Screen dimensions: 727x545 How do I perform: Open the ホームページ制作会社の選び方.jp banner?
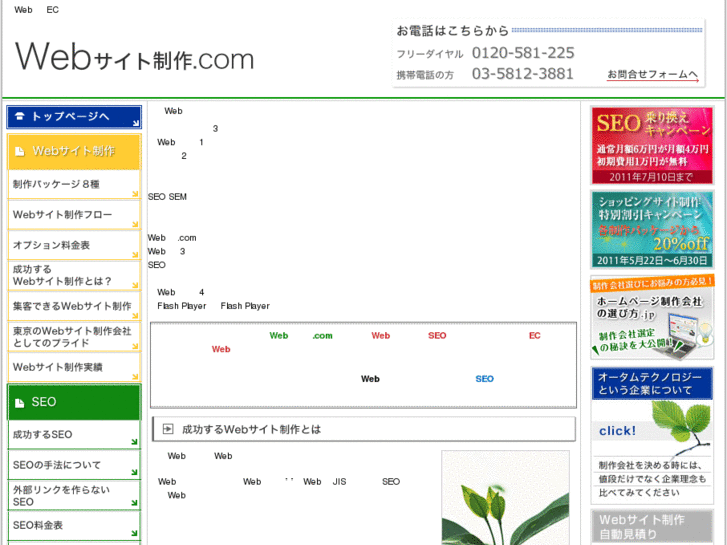point(652,317)
